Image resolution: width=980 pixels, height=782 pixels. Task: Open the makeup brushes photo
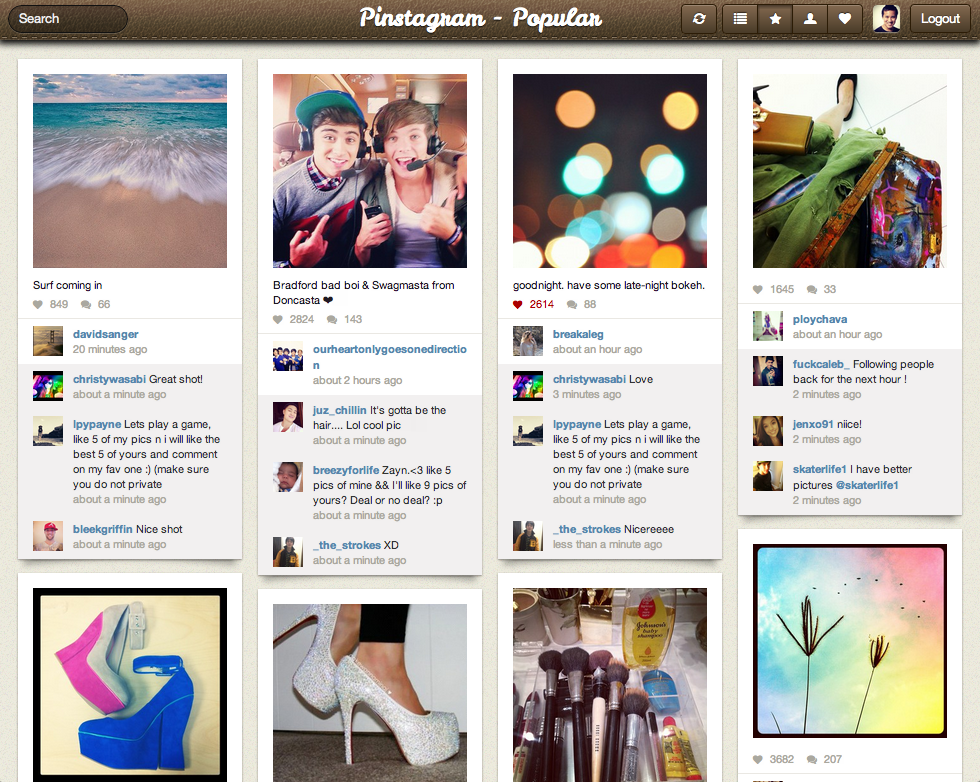point(610,684)
